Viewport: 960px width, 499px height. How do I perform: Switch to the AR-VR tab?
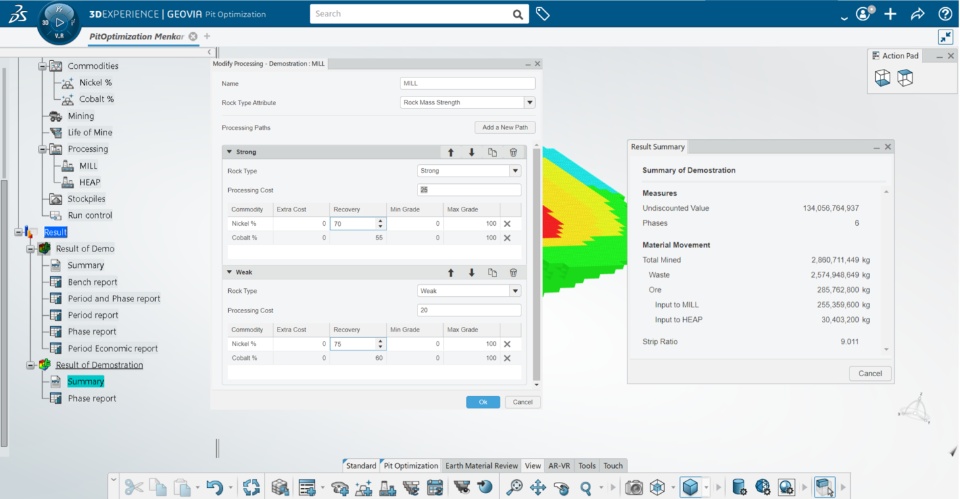pyautogui.click(x=559, y=465)
